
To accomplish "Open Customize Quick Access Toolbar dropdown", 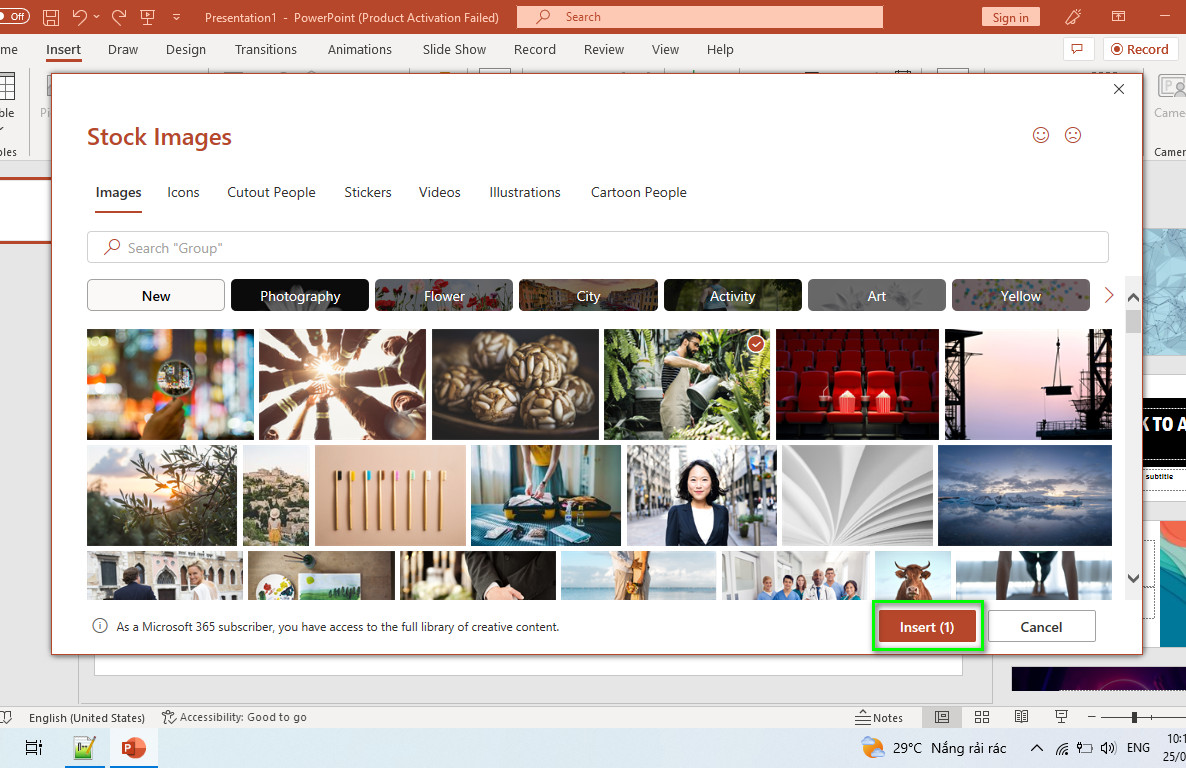I will [x=176, y=17].
